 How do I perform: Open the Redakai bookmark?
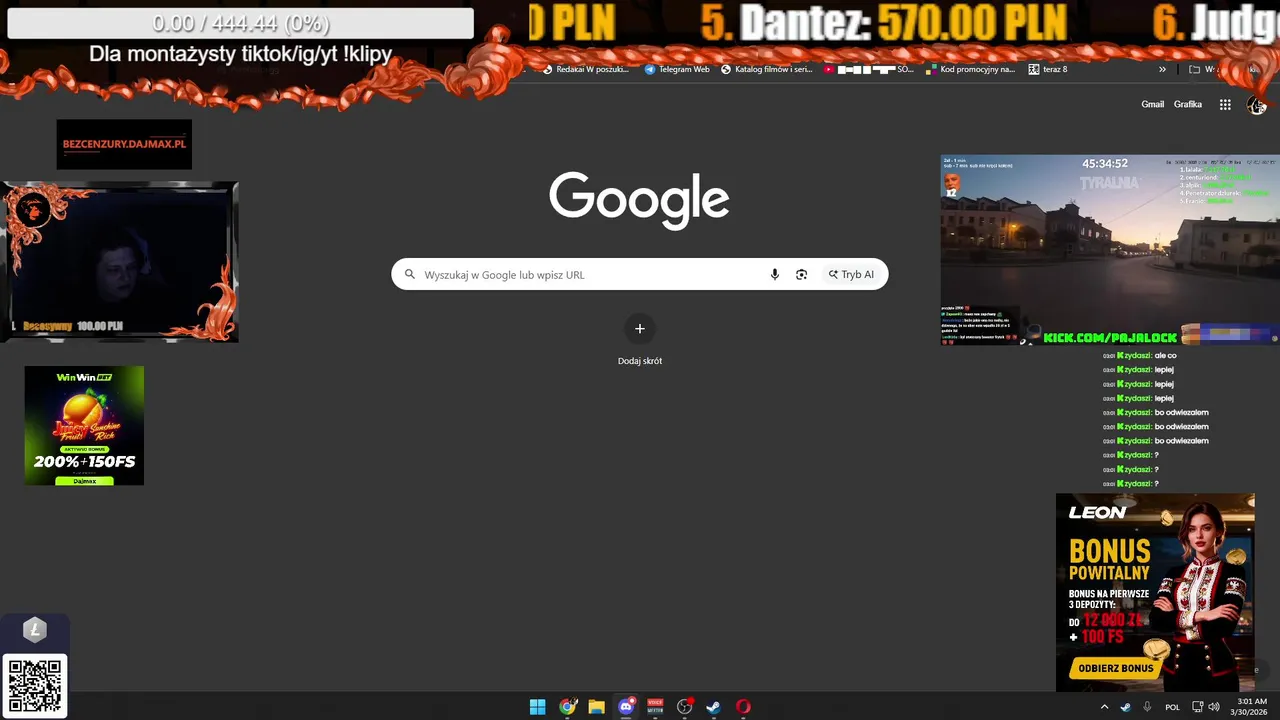point(585,69)
